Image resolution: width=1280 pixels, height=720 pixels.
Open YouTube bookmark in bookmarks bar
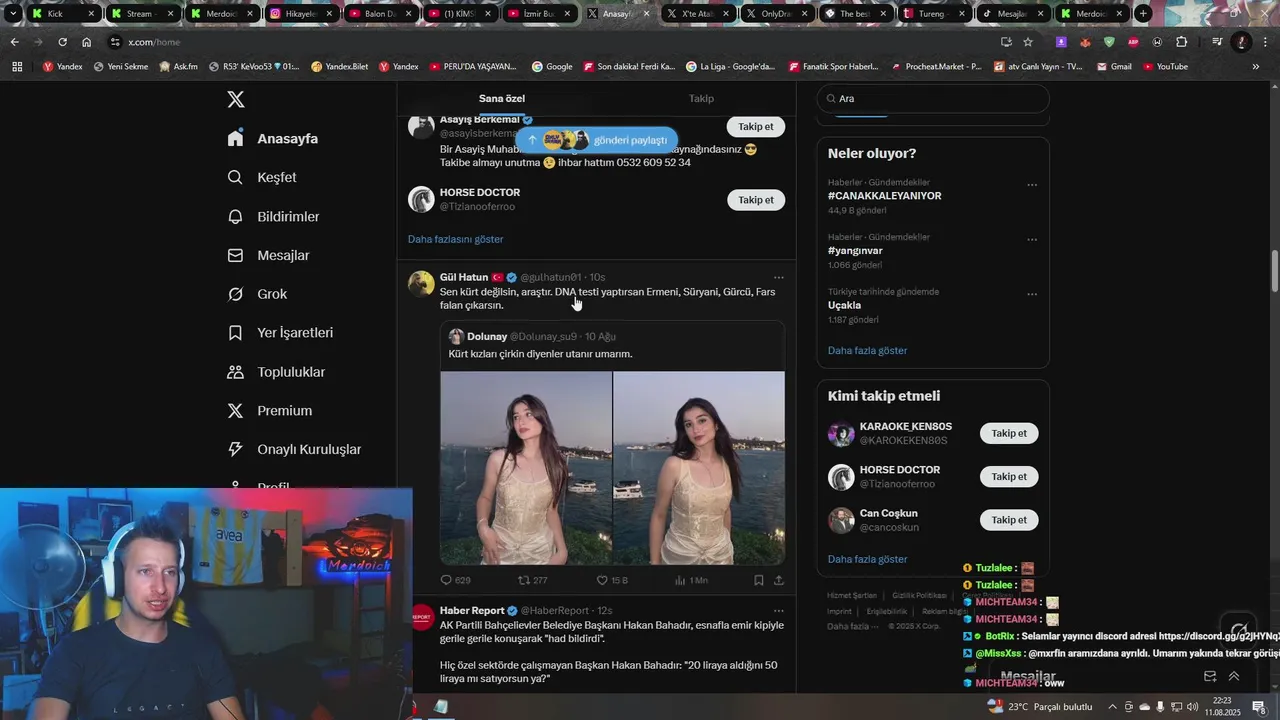1166,67
